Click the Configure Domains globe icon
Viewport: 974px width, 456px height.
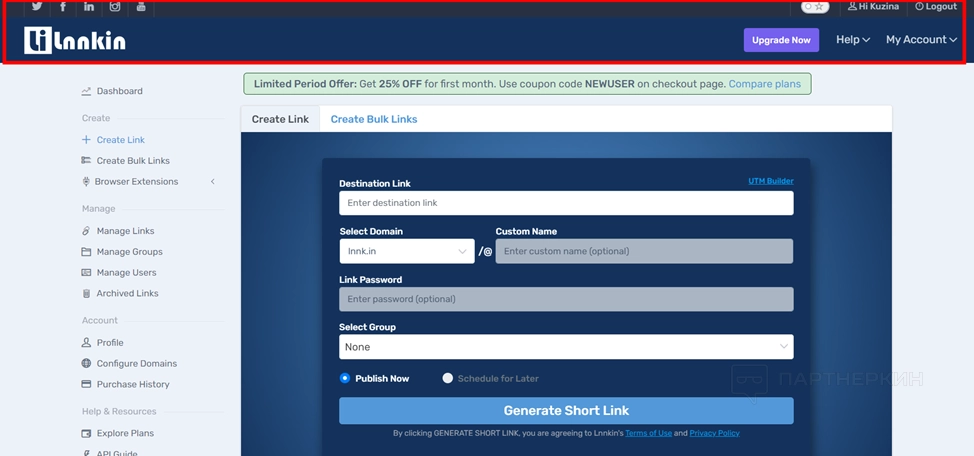(x=86, y=363)
